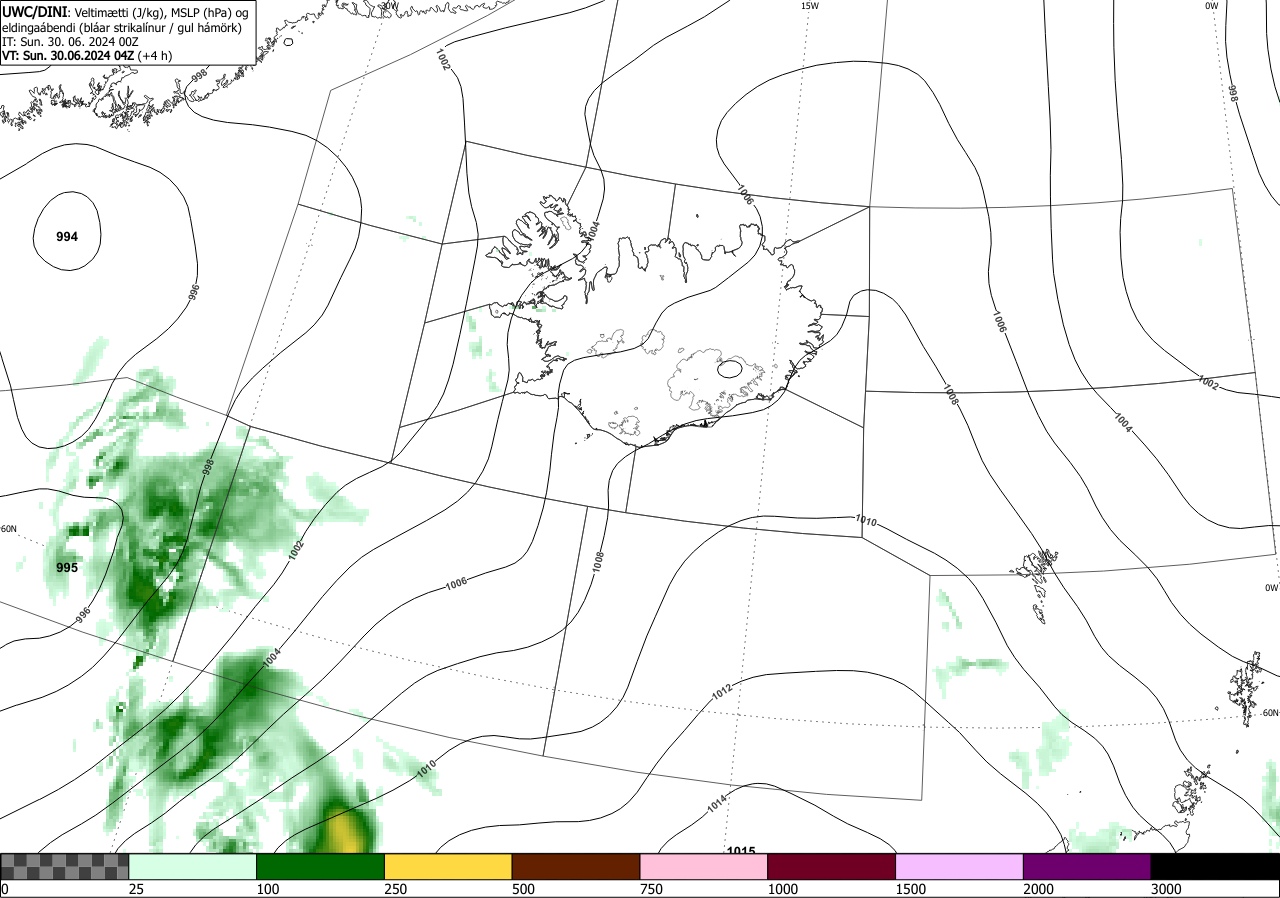Click the Vatnajökull glacier outline on Iceland
The image size is (1280, 898).
pos(715,383)
